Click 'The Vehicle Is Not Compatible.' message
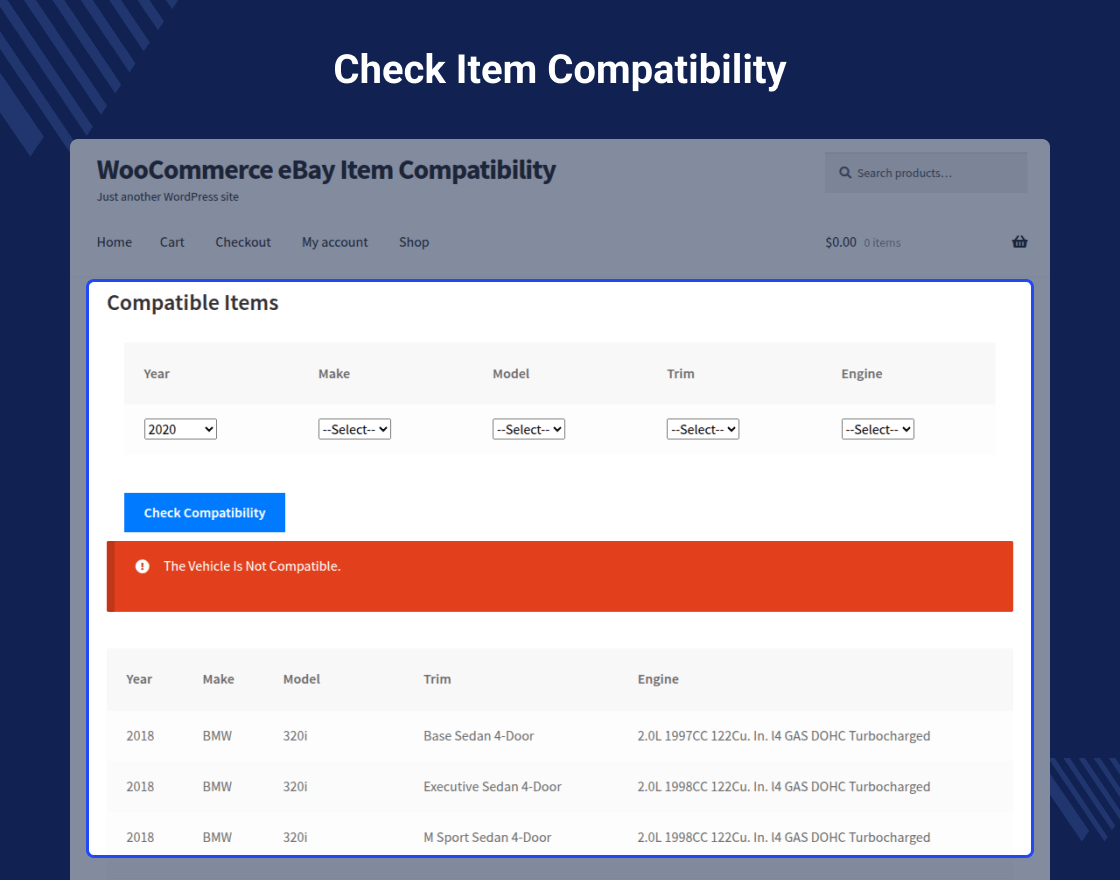Screen dimensions: 1120x880 (252, 566)
